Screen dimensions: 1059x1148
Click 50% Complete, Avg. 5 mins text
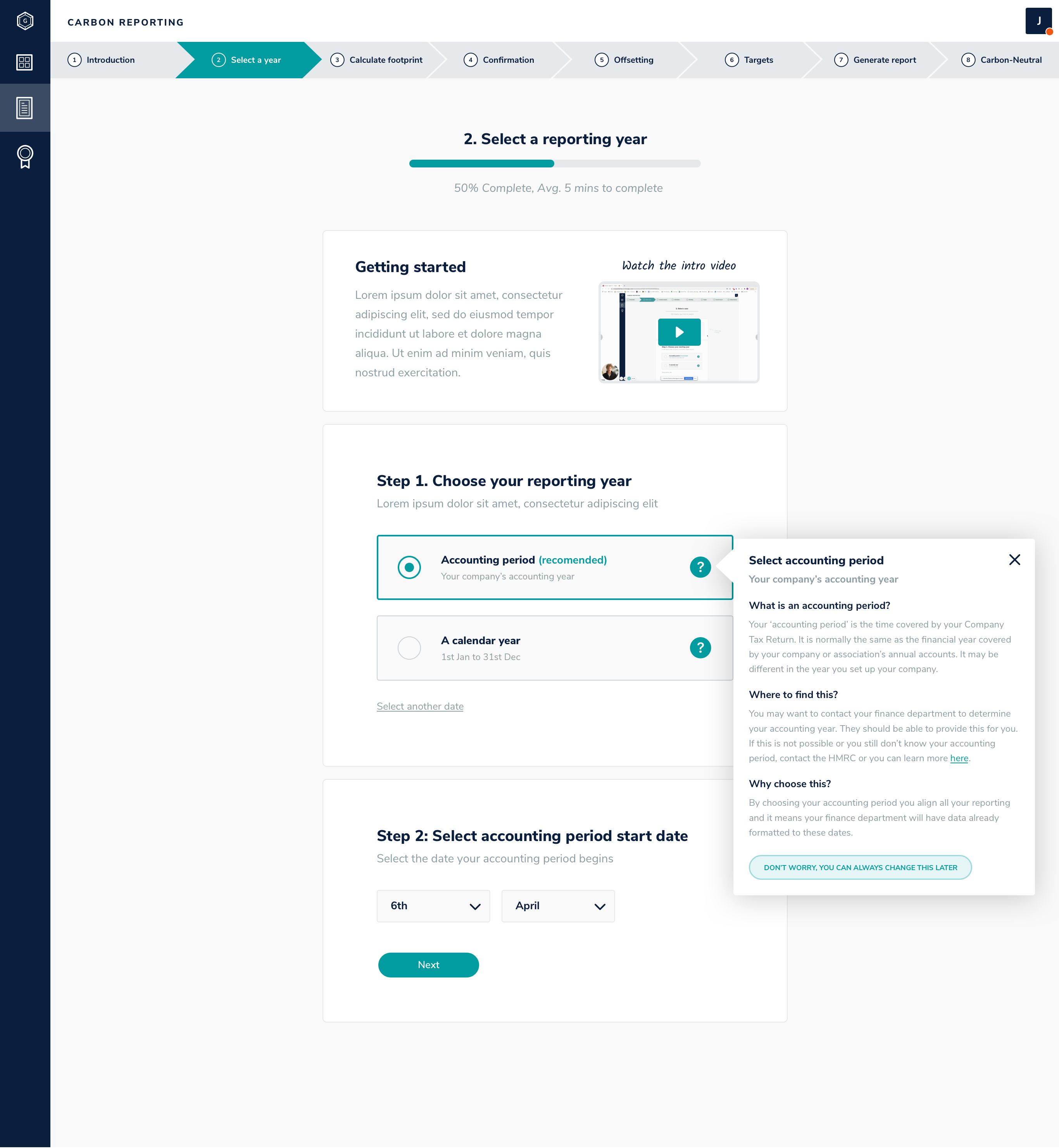pos(558,188)
